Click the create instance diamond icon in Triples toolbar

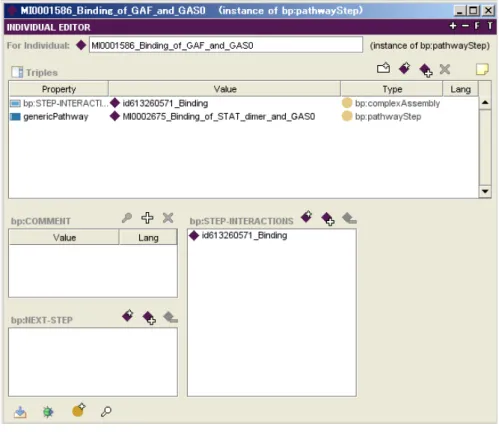[404, 68]
